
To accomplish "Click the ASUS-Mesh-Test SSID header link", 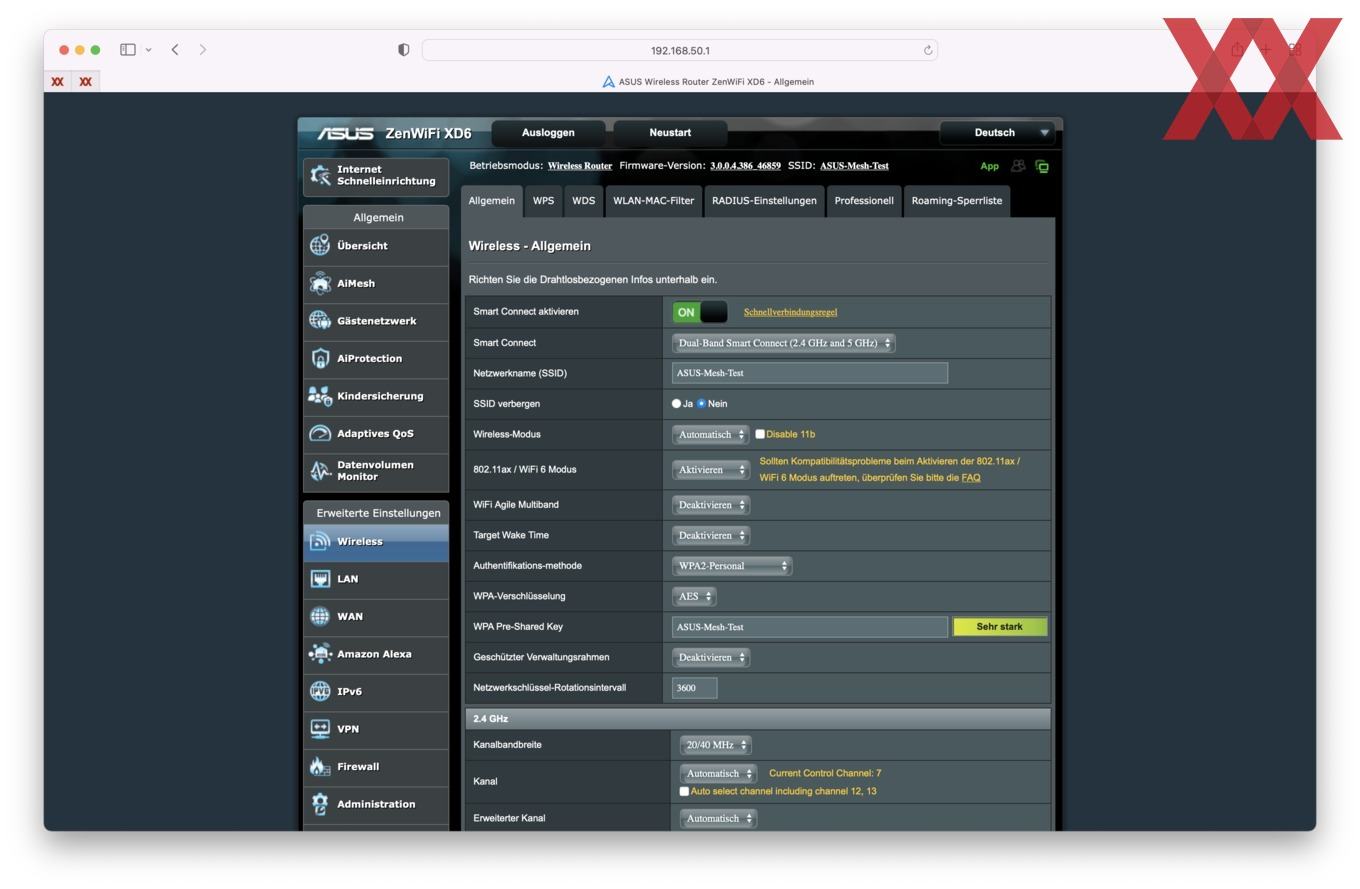I will [854, 166].
